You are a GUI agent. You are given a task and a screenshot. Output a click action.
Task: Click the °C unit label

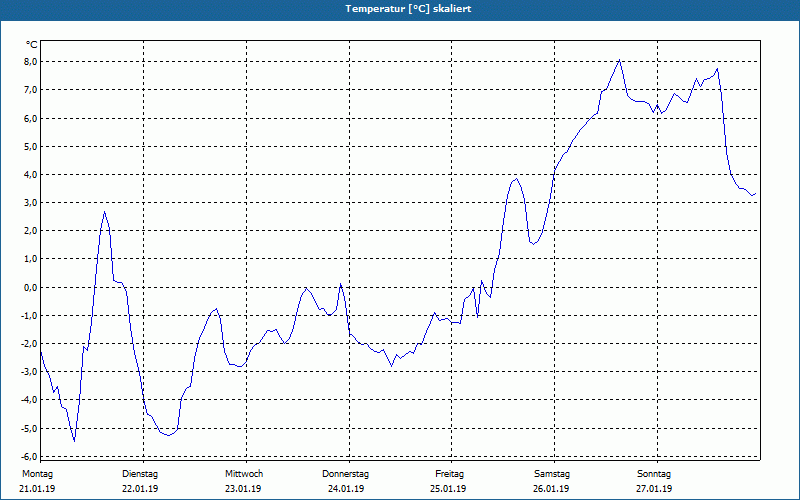pyautogui.click(x=32, y=45)
